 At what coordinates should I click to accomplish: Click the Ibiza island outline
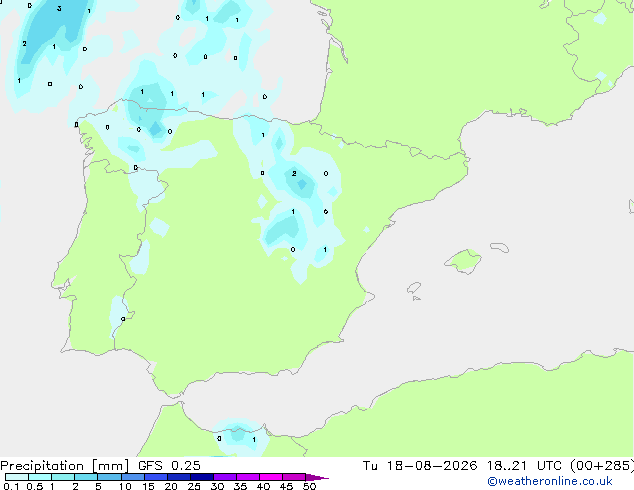(x=414, y=288)
